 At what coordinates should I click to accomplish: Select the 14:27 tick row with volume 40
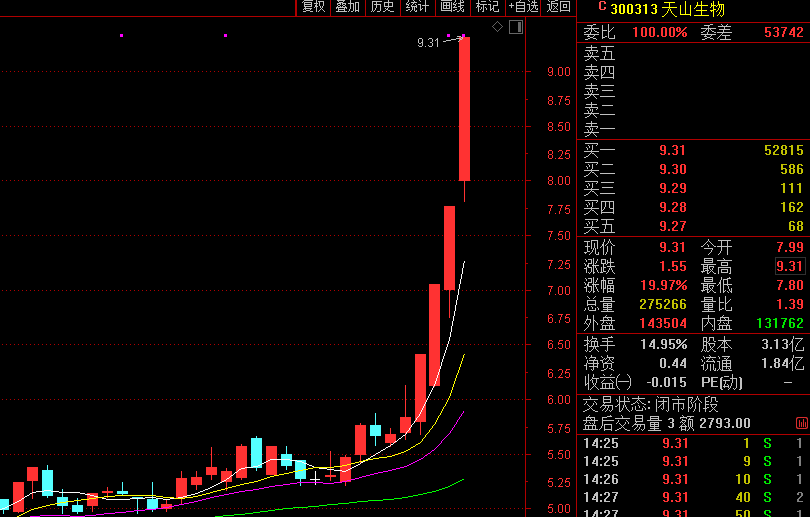(x=693, y=497)
